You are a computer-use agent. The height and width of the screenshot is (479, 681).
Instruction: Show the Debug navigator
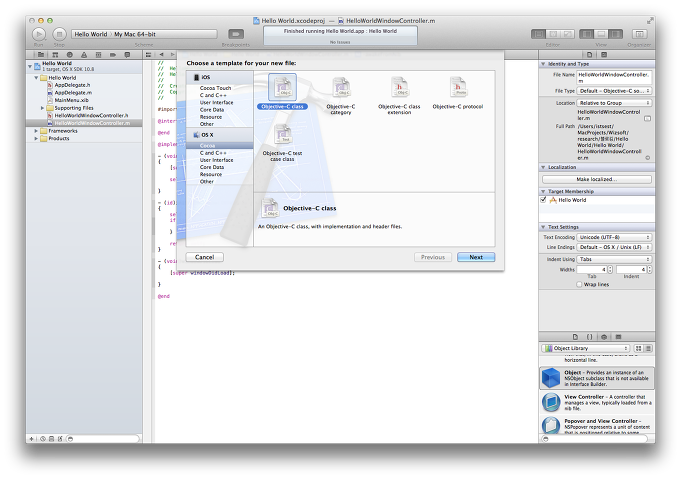98,55
